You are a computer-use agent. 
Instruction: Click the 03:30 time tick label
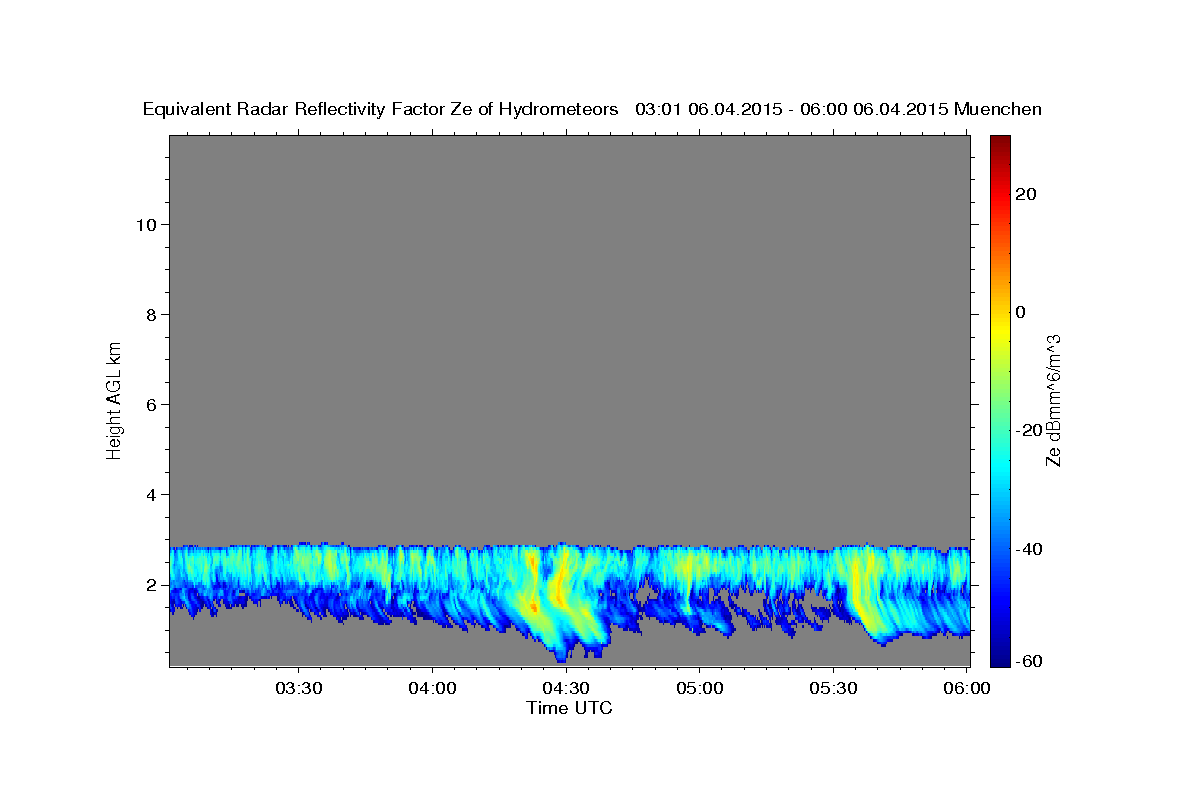[x=299, y=688]
